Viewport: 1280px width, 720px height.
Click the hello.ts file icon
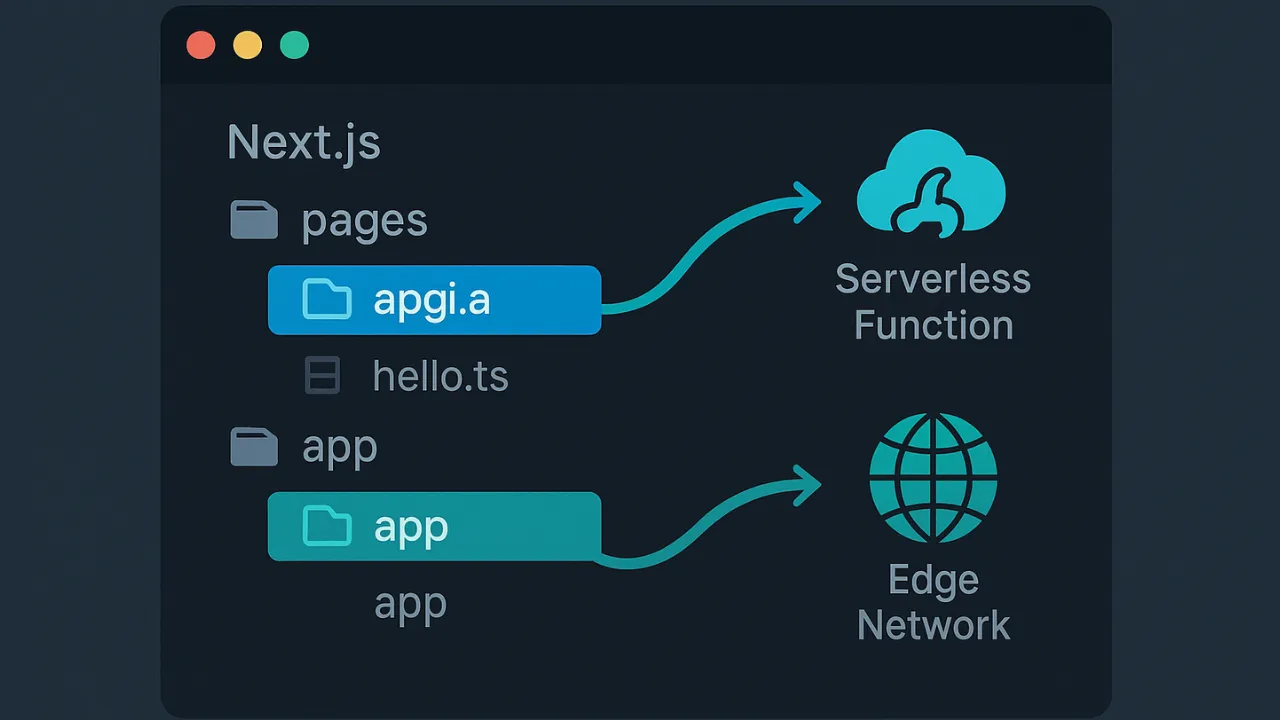point(322,375)
